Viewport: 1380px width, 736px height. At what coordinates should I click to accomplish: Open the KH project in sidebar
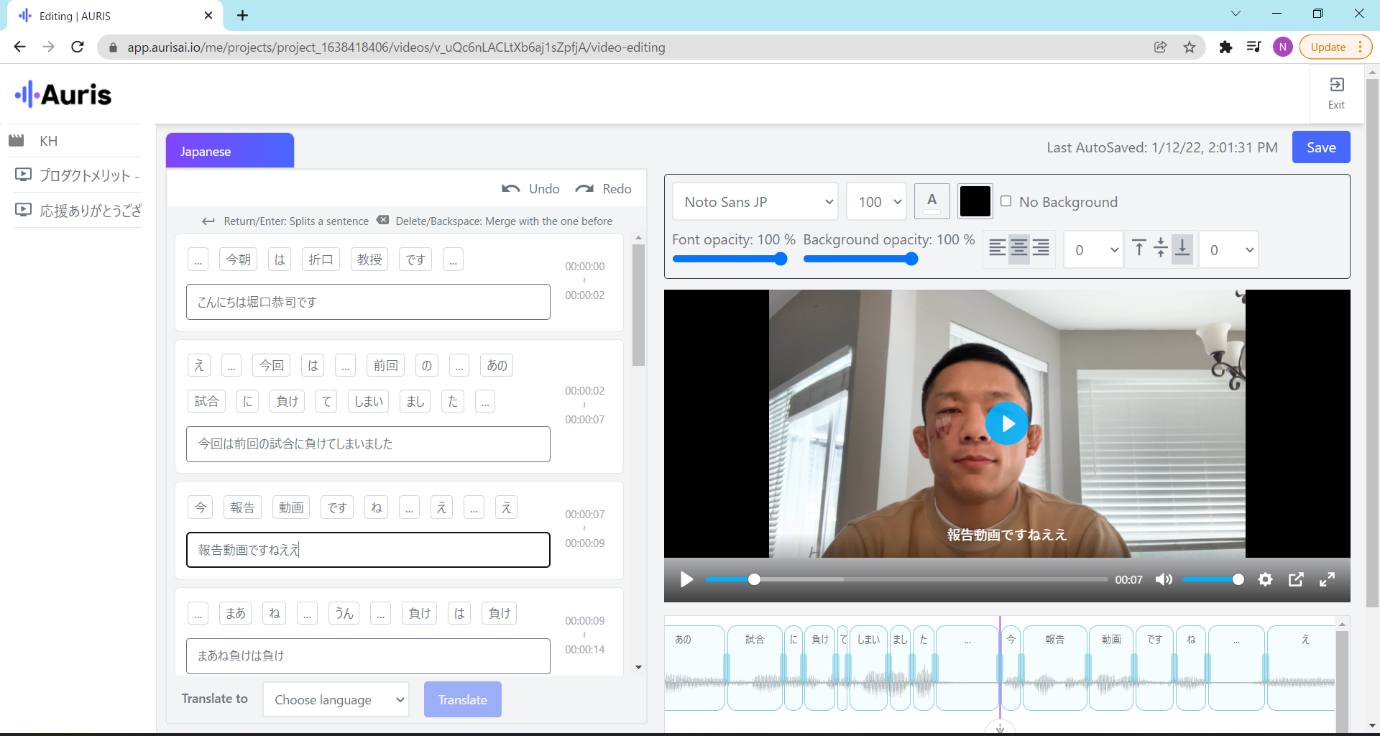(x=48, y=141)
